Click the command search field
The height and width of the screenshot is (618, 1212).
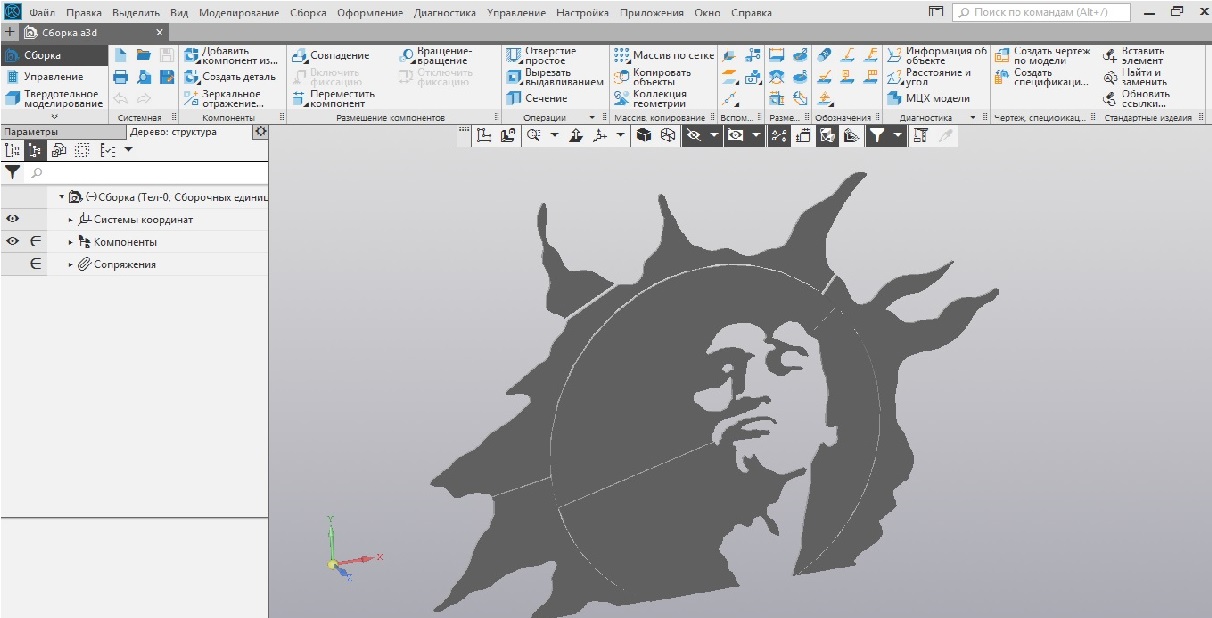[x=1040, y=13]
